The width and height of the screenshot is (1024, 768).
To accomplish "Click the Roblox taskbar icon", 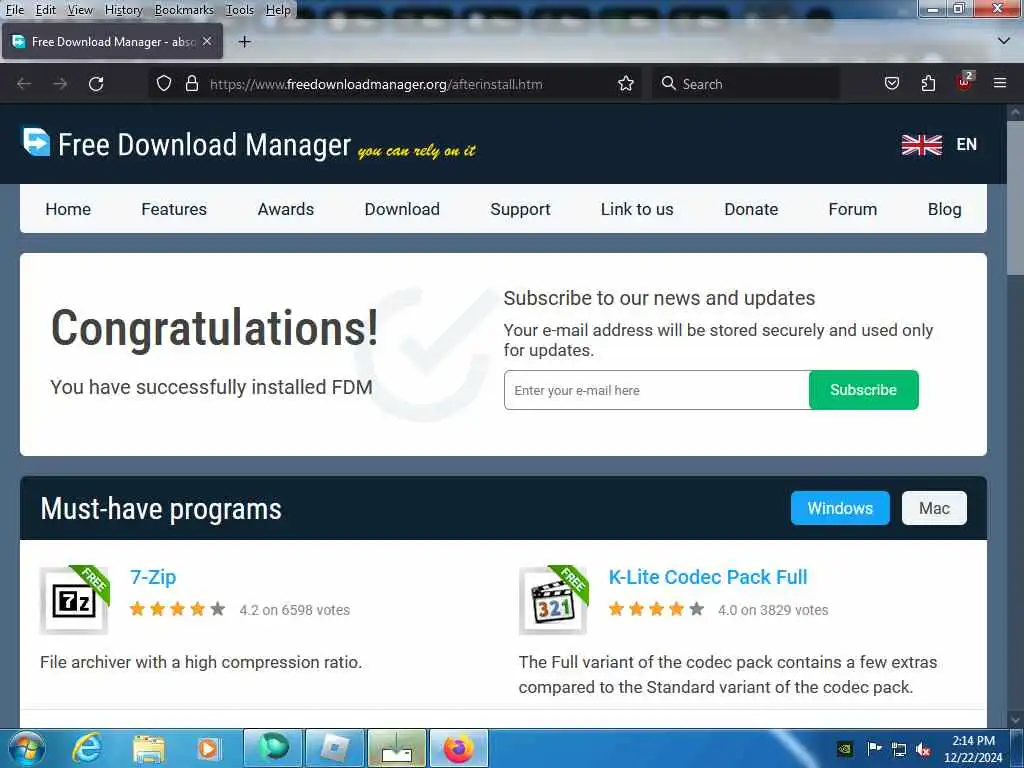I will 334,748.
